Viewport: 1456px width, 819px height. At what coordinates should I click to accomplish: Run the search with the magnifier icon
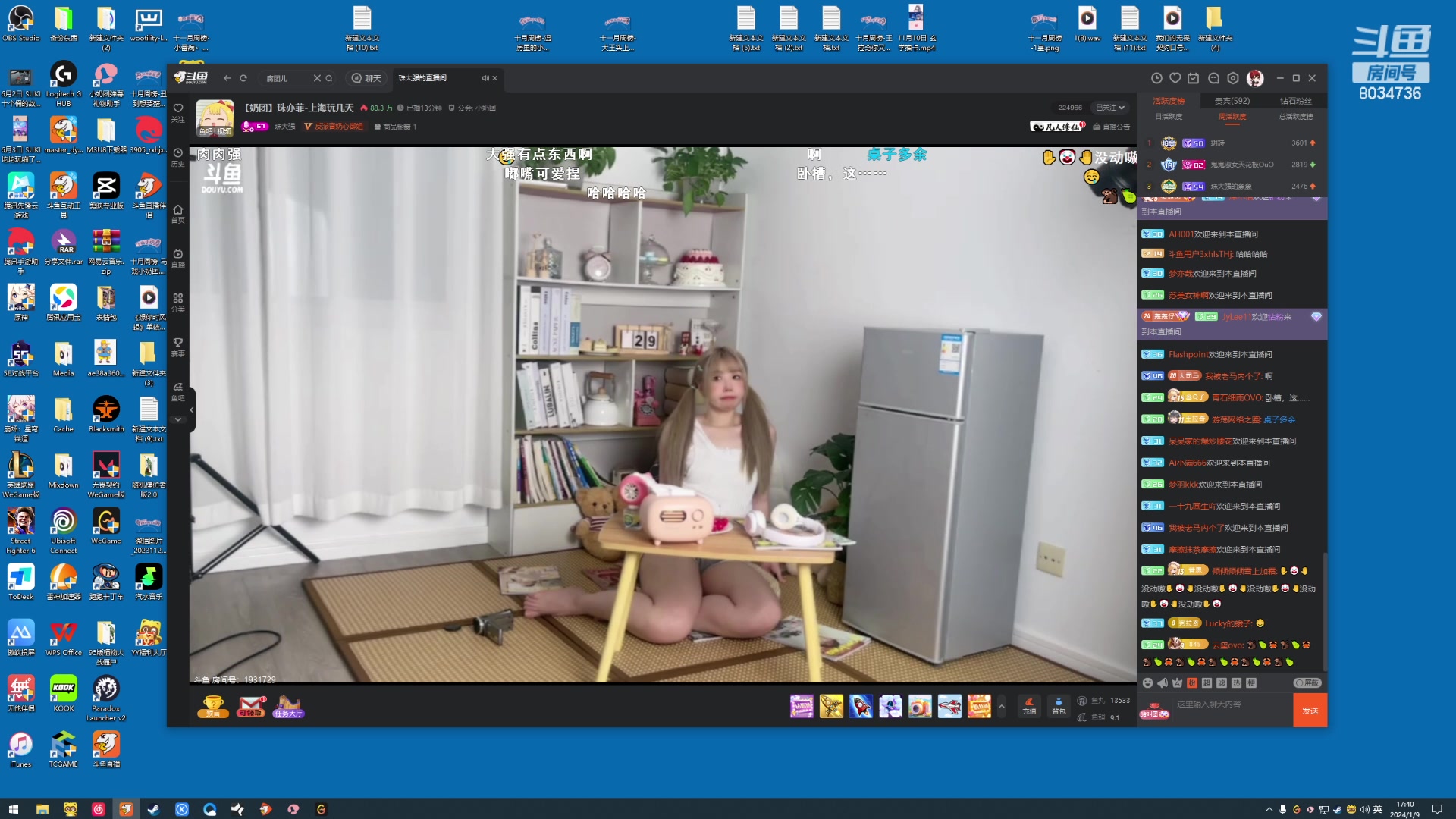(x=329, y=78)
